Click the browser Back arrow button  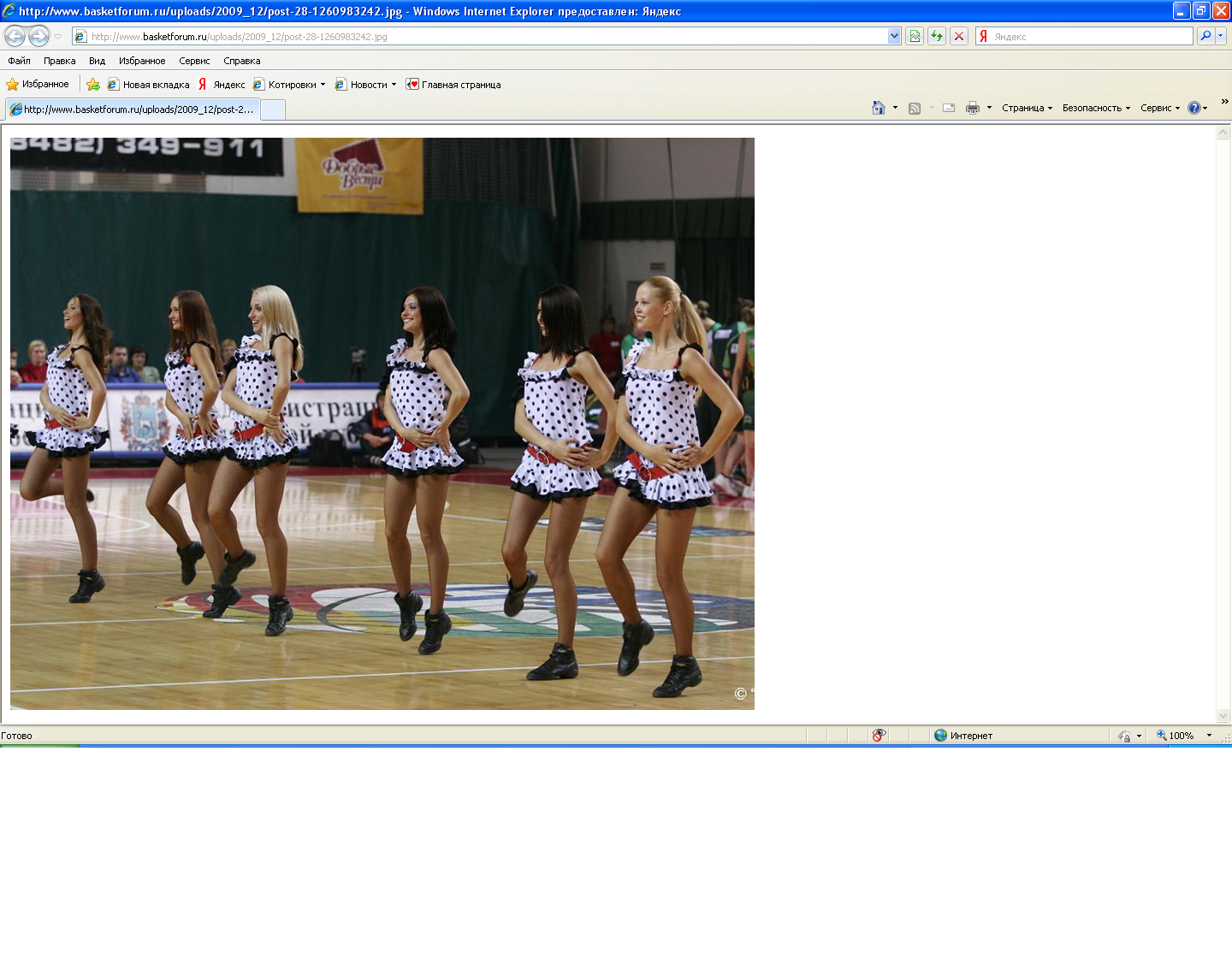pos(15,36)
